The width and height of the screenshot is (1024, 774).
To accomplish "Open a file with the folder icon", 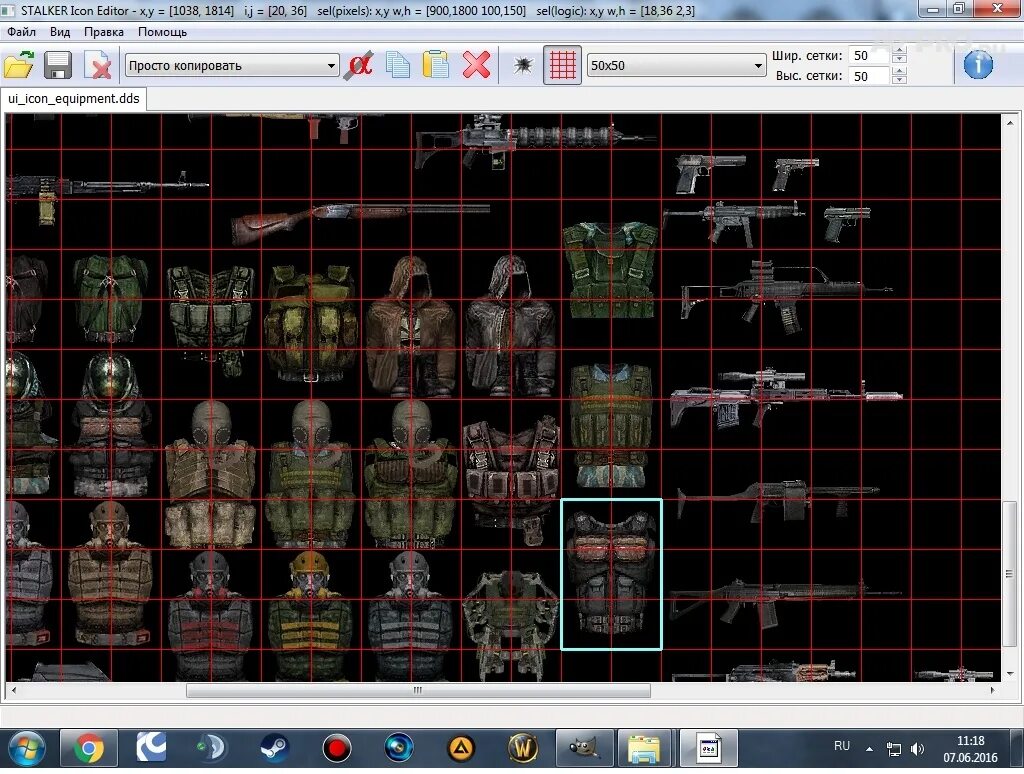I will point(19,65).
